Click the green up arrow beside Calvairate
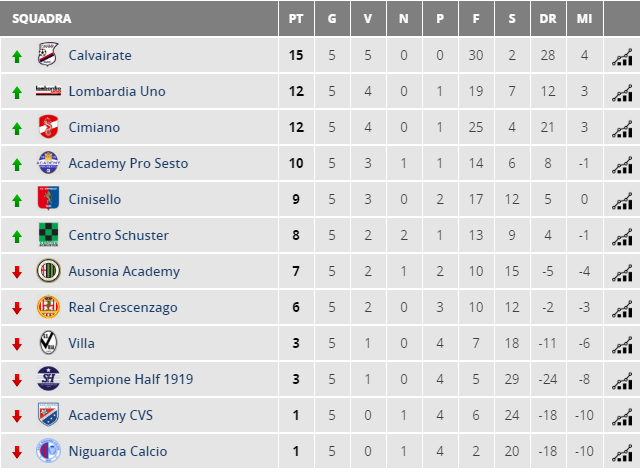 click(x=17, y=57)
